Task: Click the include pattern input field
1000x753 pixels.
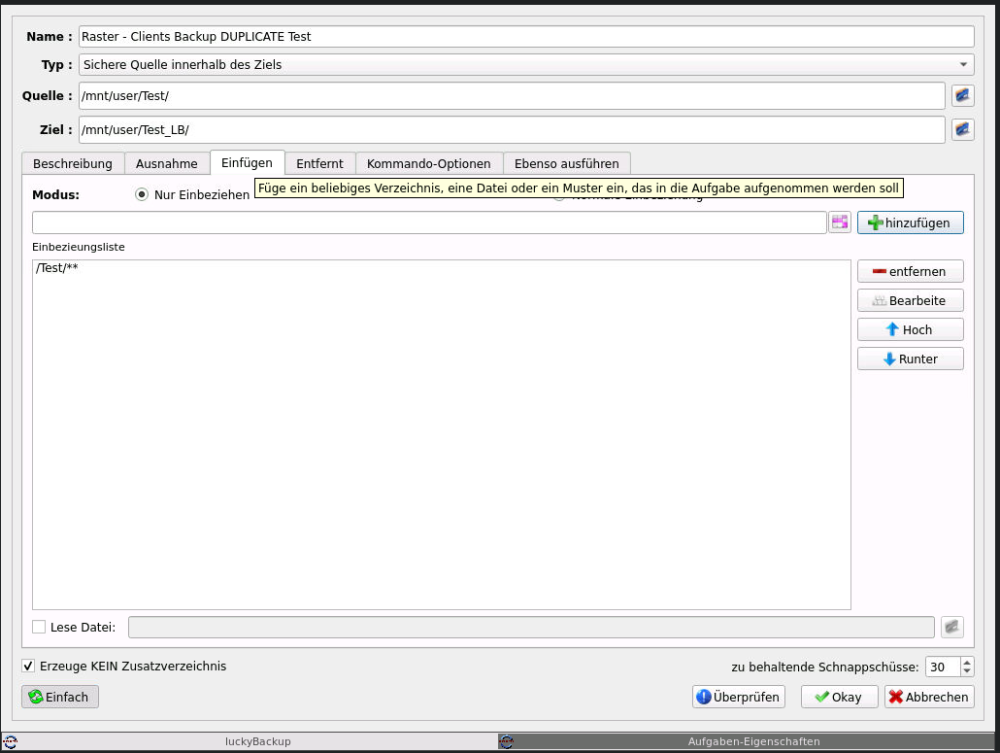Action: pos(429,223)
